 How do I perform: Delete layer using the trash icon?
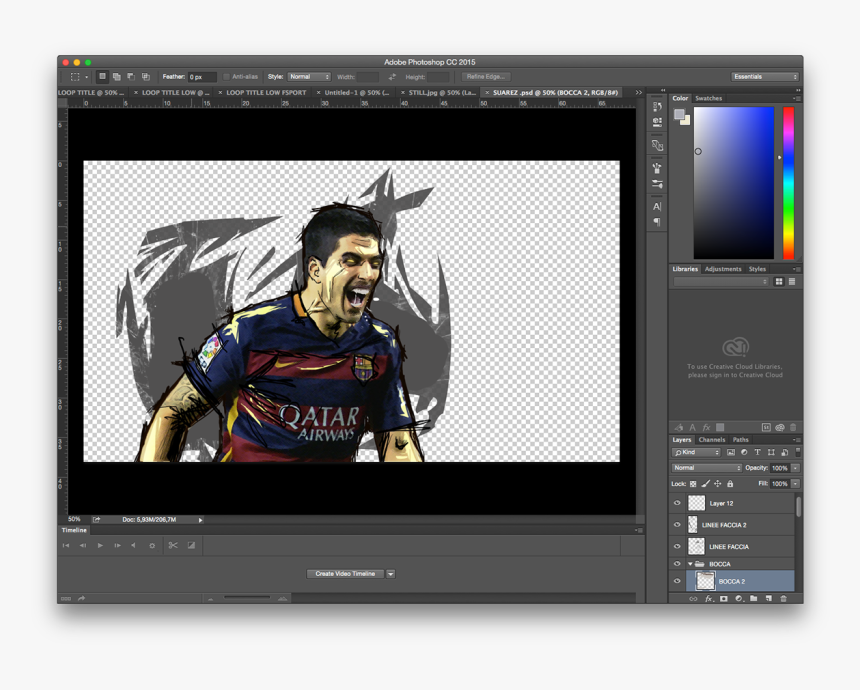click(x=784, y=599)
